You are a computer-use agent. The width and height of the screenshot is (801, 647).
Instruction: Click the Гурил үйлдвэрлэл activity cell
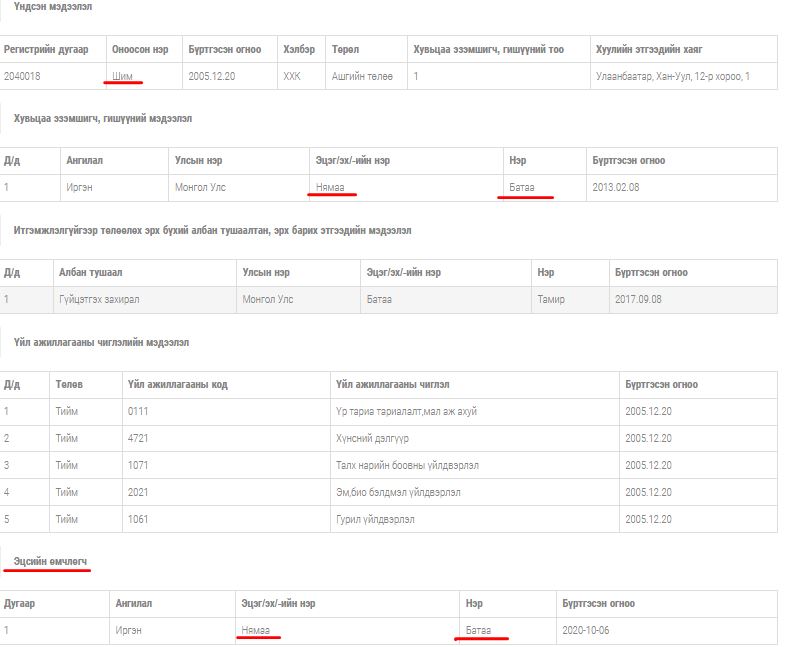(375, 519)
